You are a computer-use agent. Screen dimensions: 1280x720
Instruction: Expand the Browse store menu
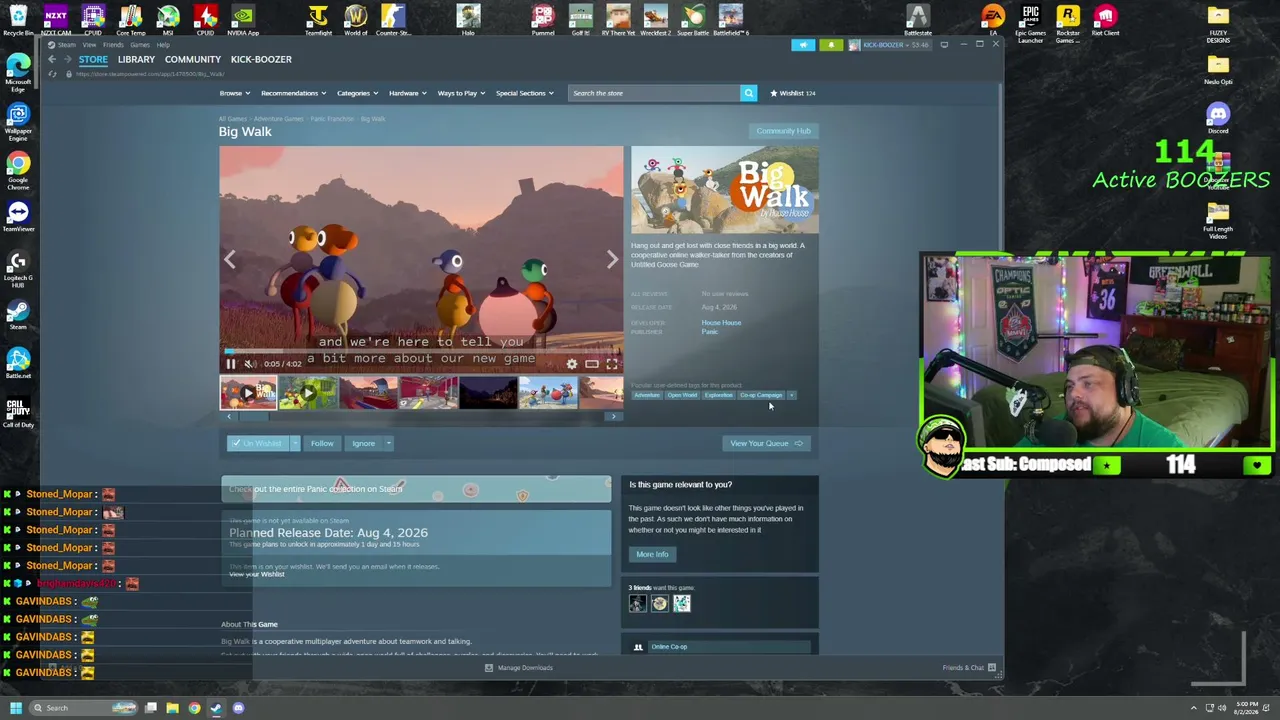click(x=234, y=93)
